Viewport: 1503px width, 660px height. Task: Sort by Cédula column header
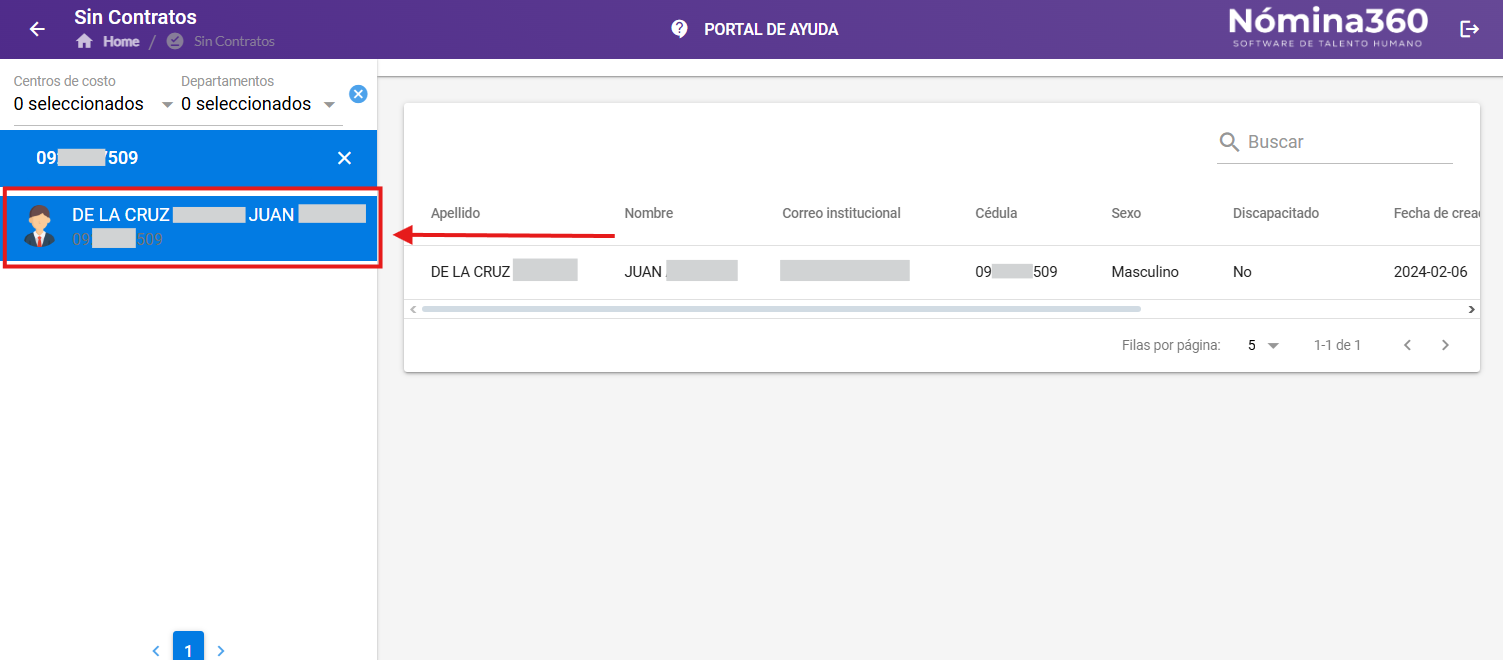pyautogui.click(x=996, y=213)
